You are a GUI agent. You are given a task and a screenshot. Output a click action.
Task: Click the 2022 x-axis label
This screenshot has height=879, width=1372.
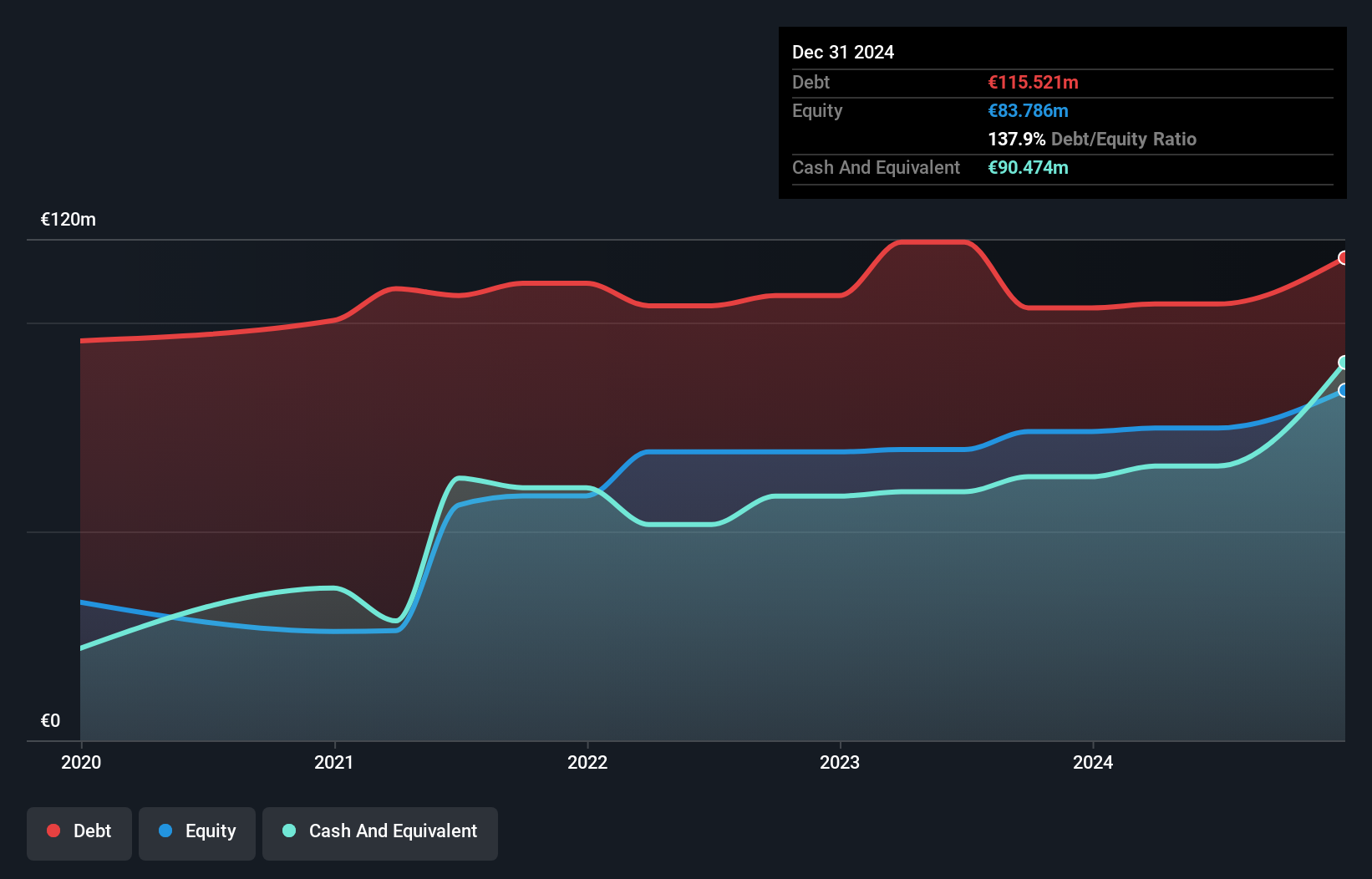[x=587, y=762]
